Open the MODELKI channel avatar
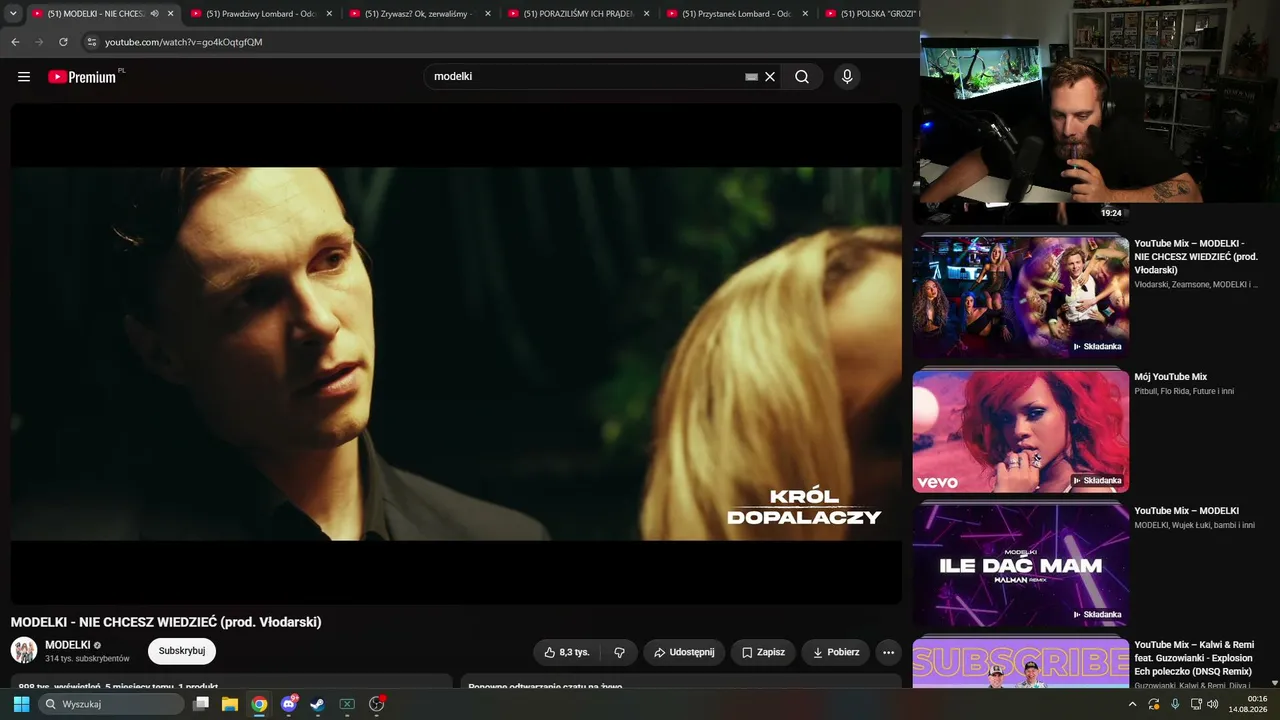 (x=24, y=651)
